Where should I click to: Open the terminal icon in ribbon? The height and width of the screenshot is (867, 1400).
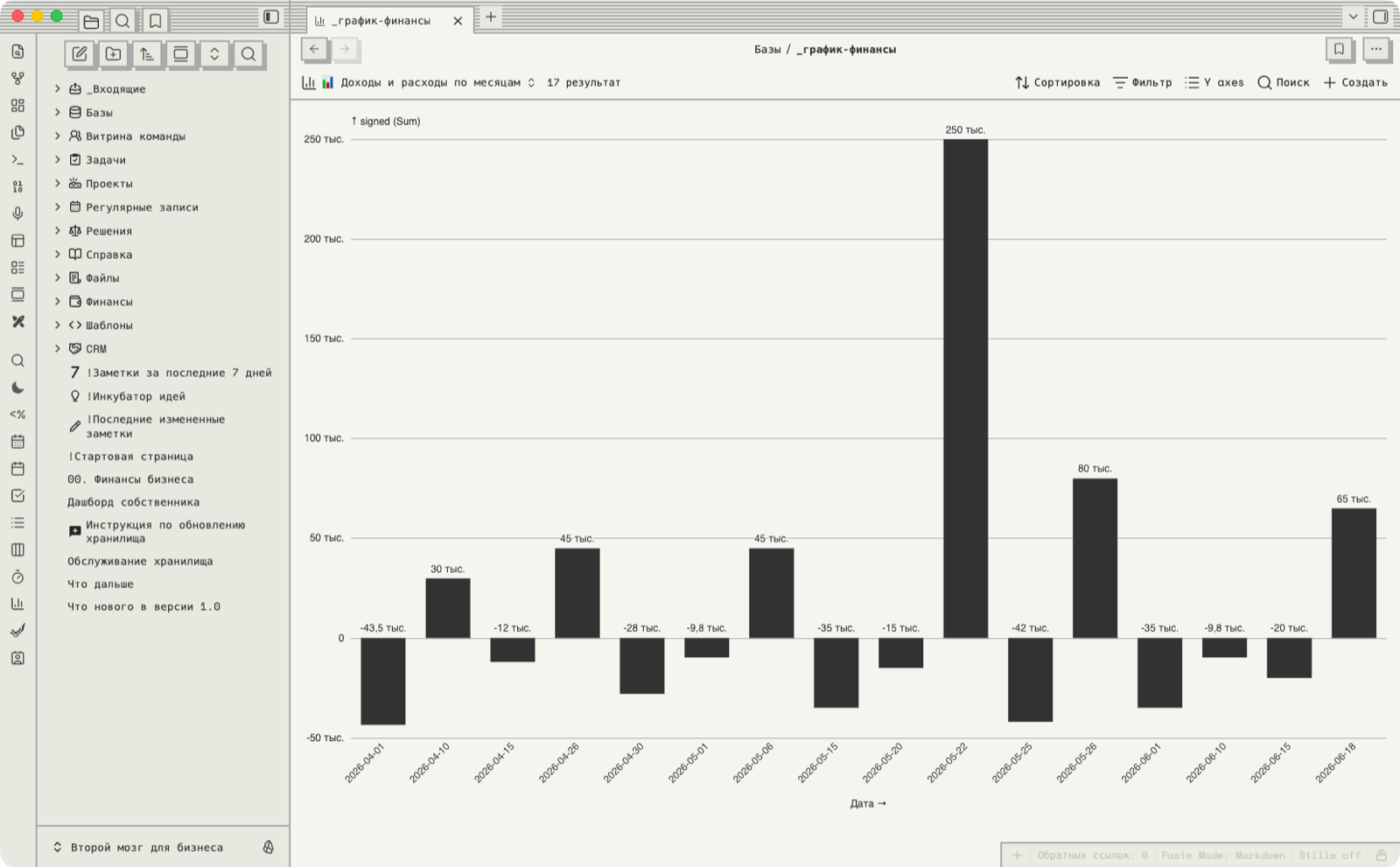[x=17, y=160]
